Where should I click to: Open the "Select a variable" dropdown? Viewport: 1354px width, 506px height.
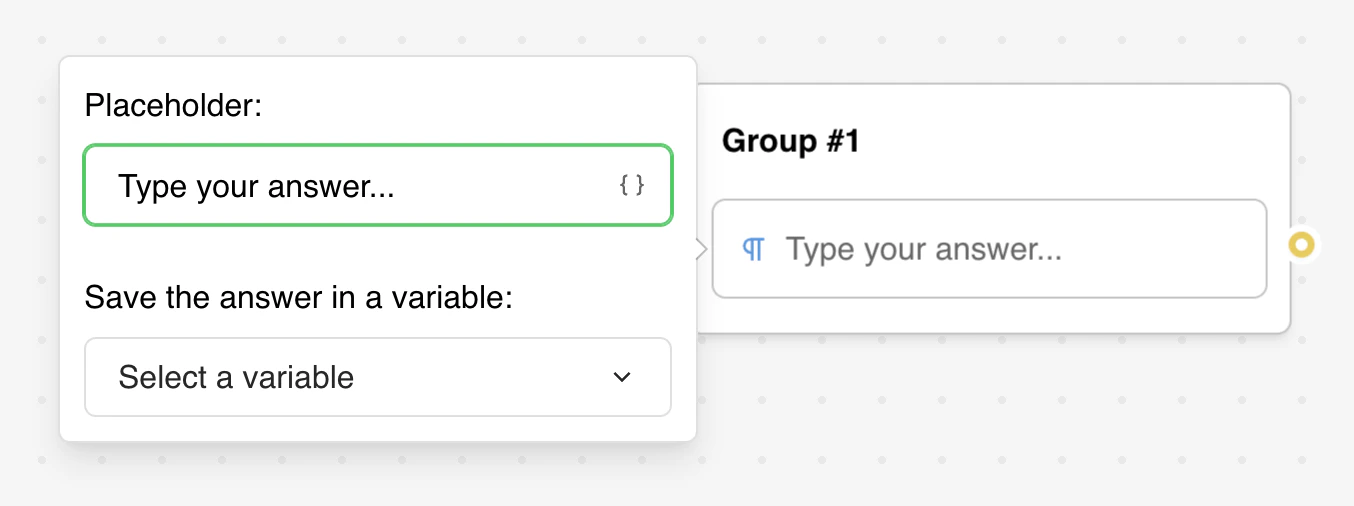pyautogui.click(x=378, y=377)
